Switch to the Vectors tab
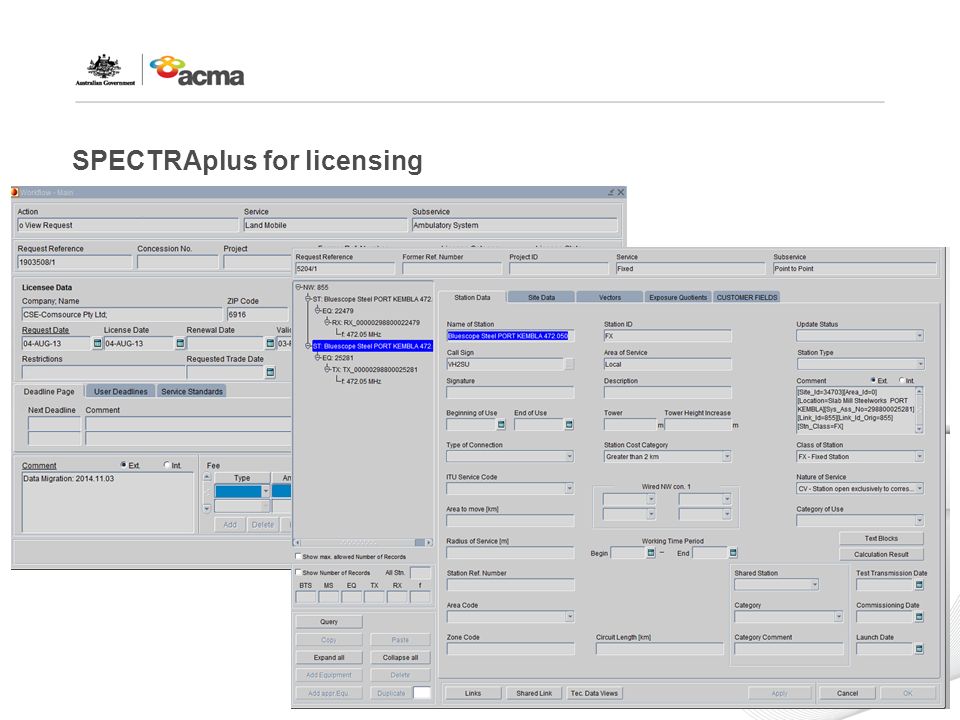This screenshot has width=960, height=720. point(610,298)
